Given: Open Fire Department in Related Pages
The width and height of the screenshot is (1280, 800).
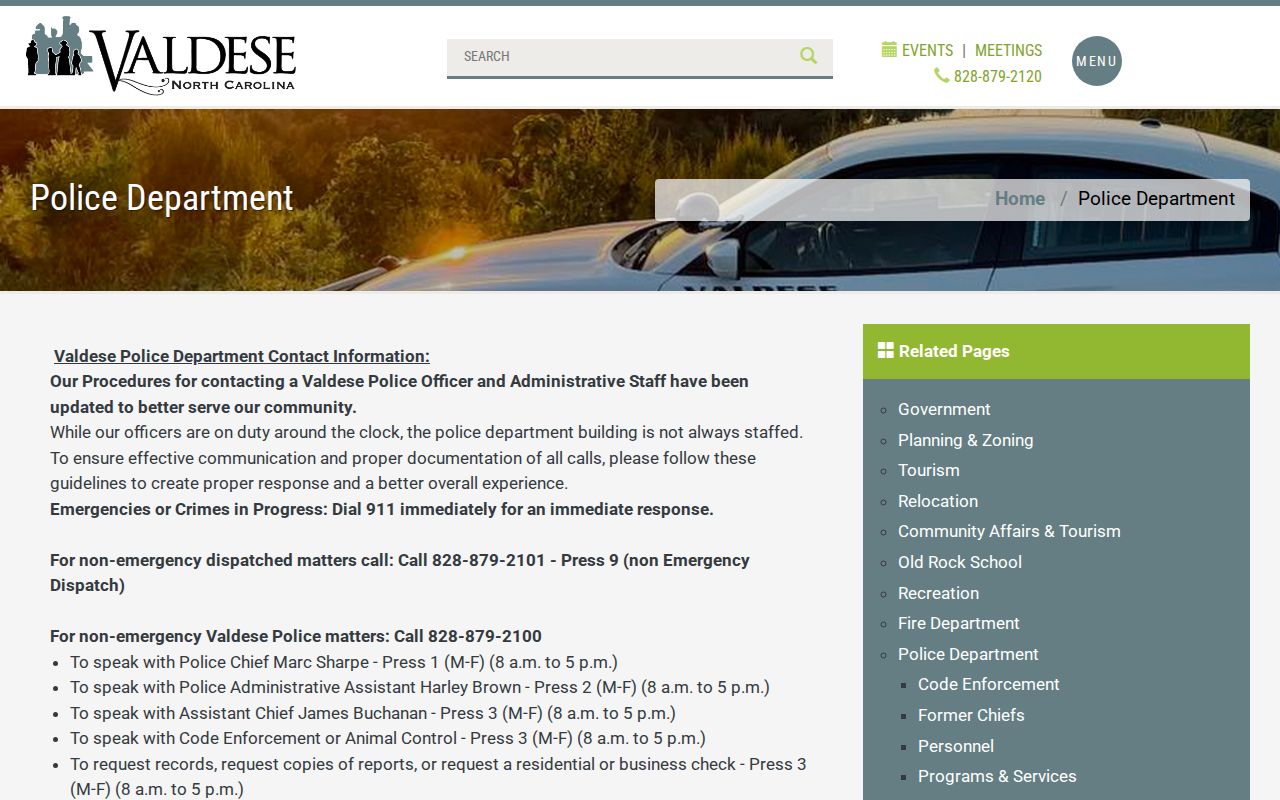Looking at the screenshot, I should coord(958,623).
